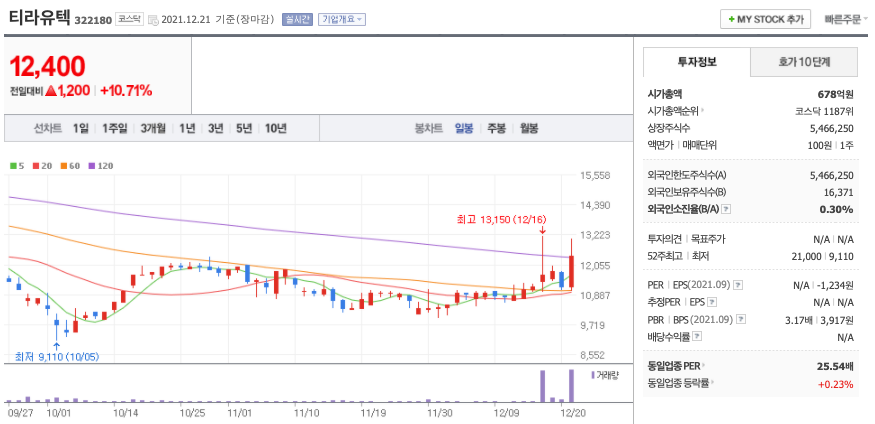Click 동일업종 등락률 link
The width and height of the screenshot is (875, 424).
click(x=678, y=383)
